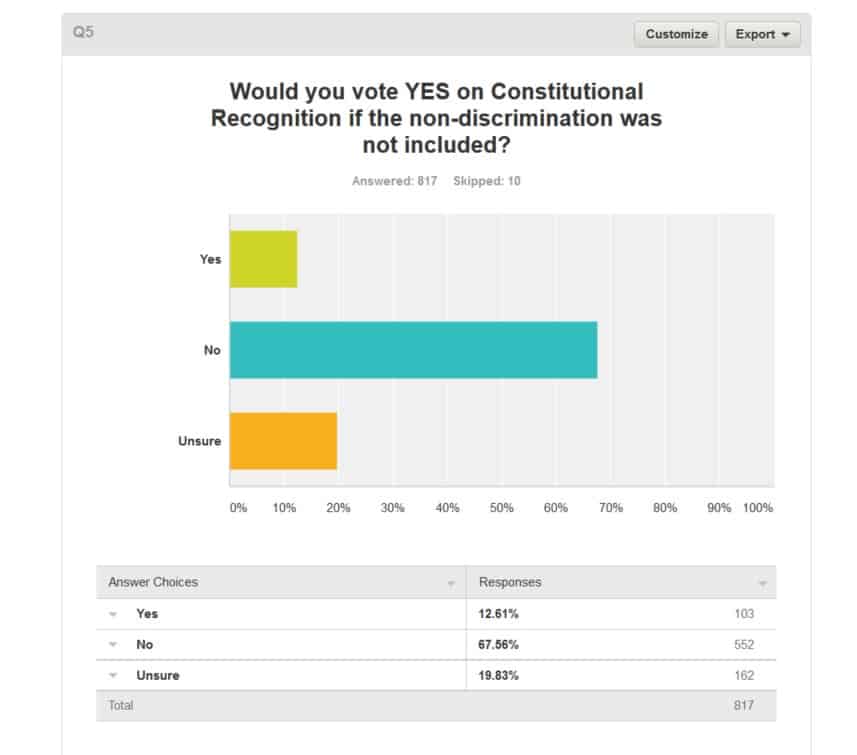Click the Customize button

676,34
